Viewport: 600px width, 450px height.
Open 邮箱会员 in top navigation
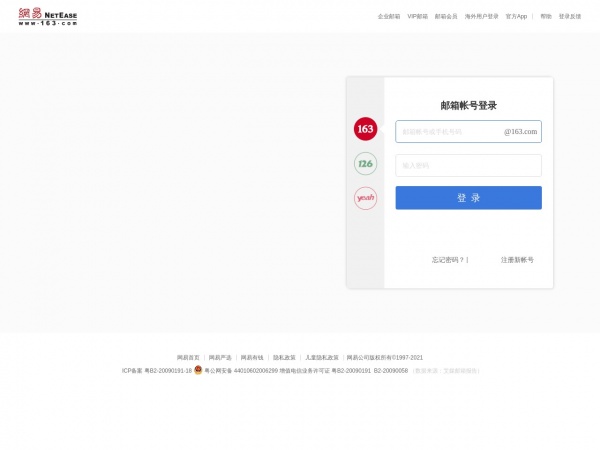[x=446, y=16]
